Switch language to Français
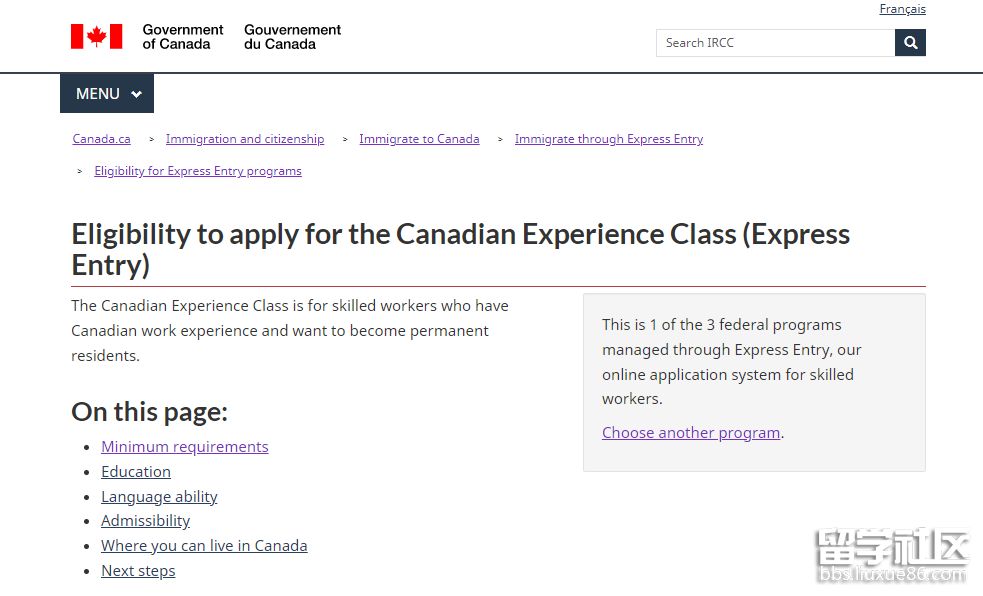Viewport: 983px width, 596px height. pos(902,9)
